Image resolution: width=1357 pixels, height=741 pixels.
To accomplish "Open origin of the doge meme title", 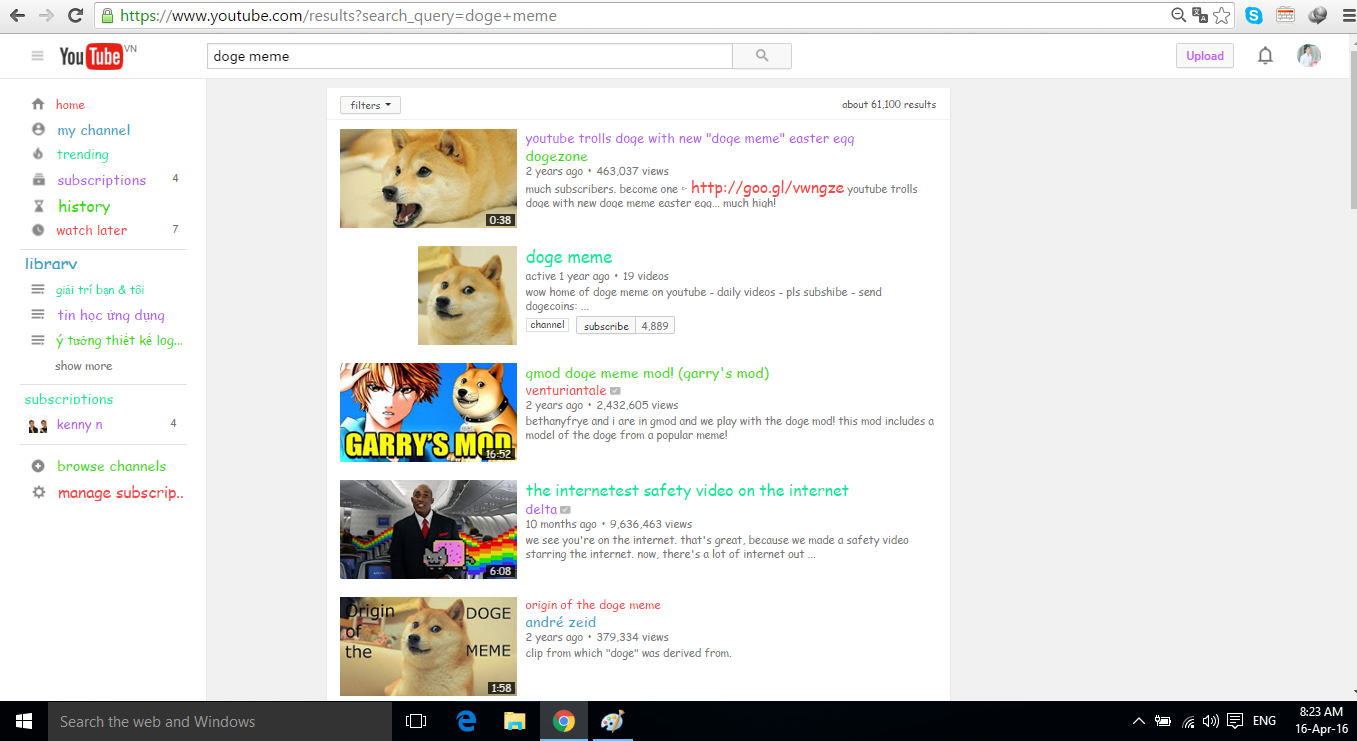I will (x=593, y=605).
